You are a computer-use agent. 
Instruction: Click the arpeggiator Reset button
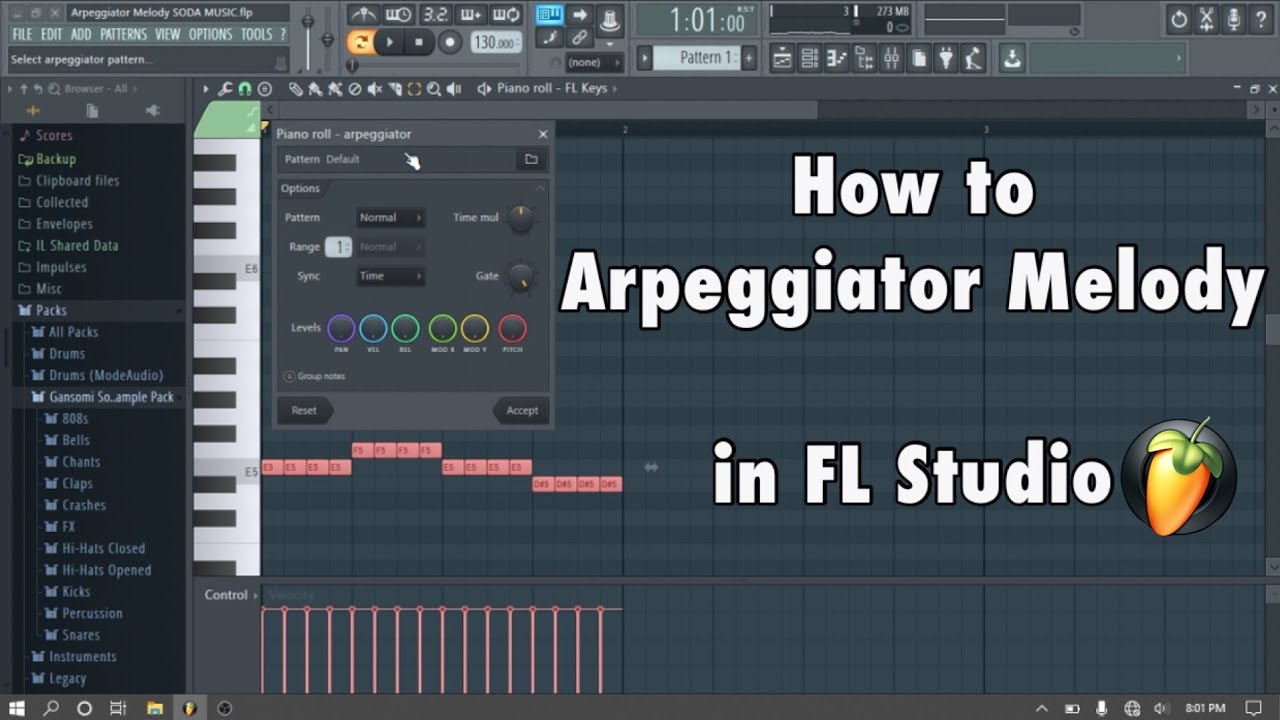point(304,411)
